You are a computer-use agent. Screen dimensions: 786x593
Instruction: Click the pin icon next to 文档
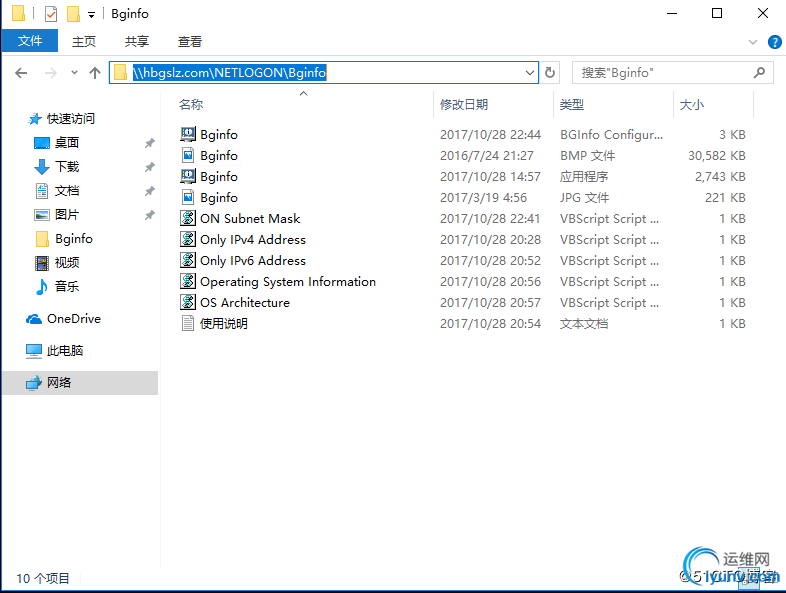coord(149,191)
